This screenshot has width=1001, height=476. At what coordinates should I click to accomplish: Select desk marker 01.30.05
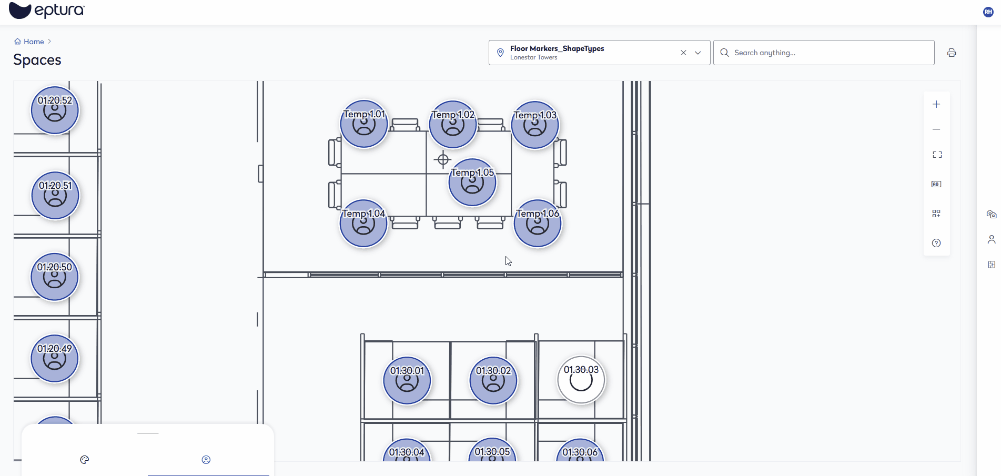493,449
